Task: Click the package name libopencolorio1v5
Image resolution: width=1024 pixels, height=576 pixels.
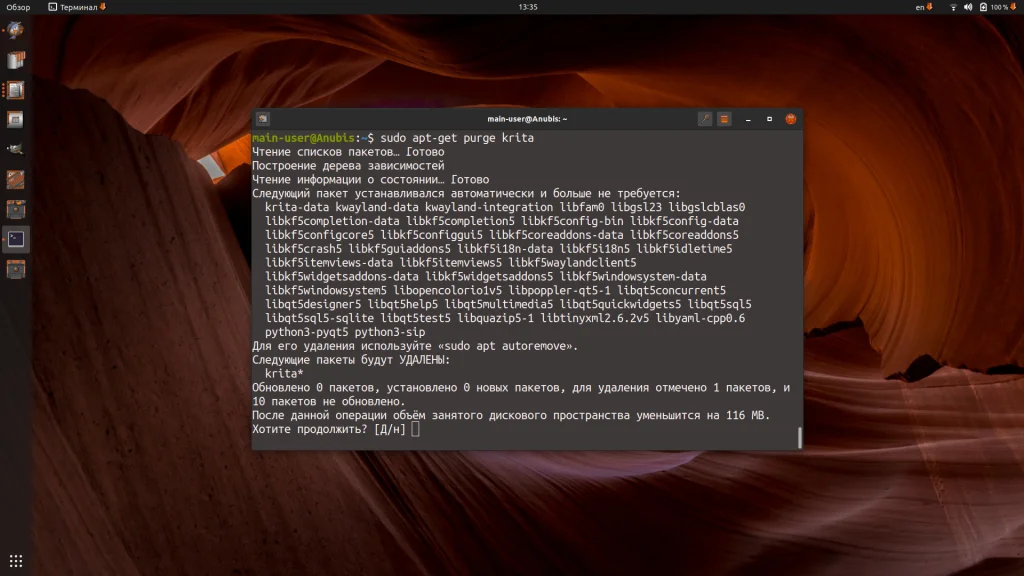Action: [447, 290]
